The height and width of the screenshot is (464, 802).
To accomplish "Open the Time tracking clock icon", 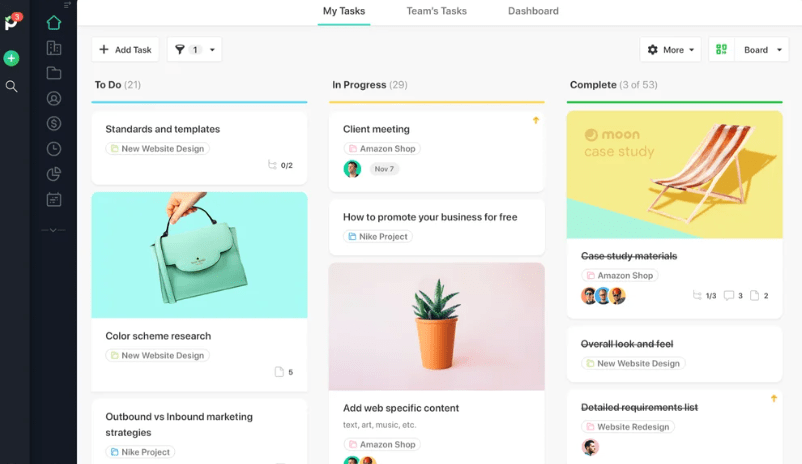I will coord(54,149).
